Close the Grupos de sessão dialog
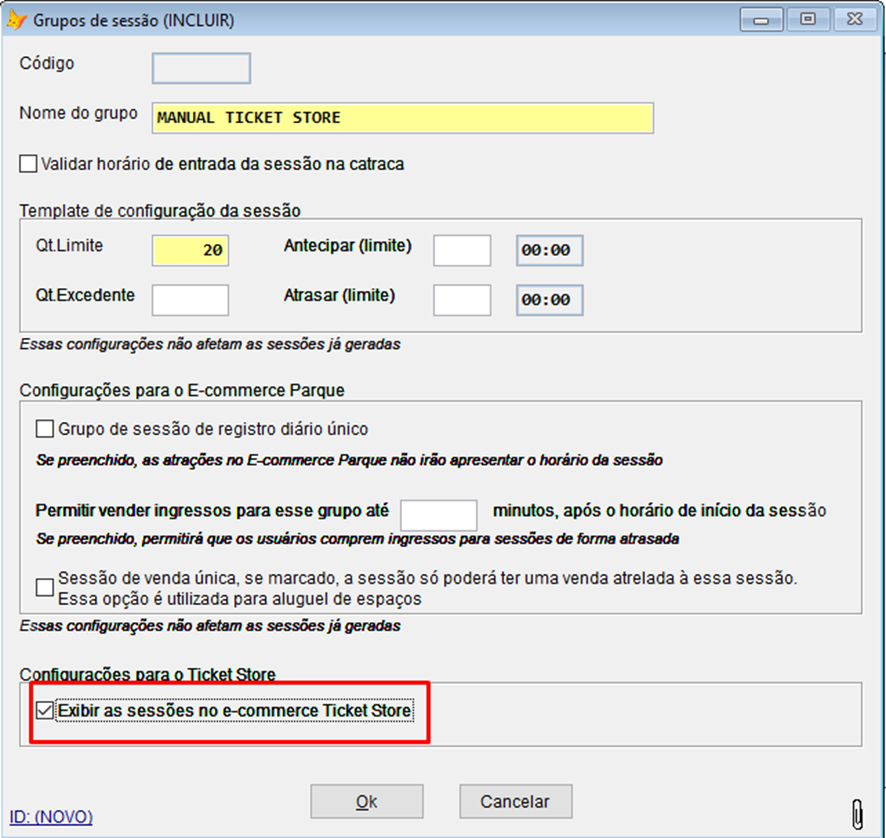The width and height of the screenshot is (886, 838). [x=855, y=20]
